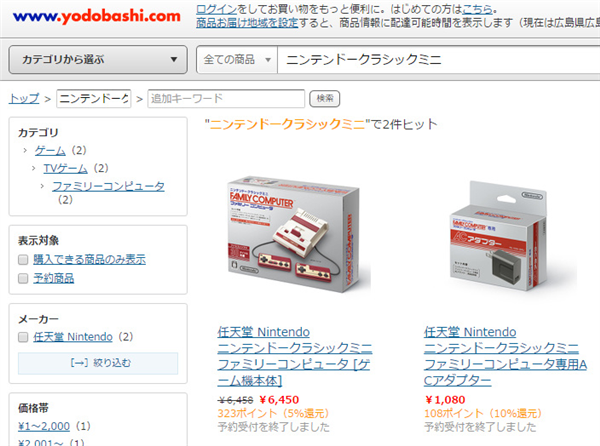This screenshot has width=600, height=446.
Task: Click the 追加キーワード input field
Action: (x=226, y=99)
